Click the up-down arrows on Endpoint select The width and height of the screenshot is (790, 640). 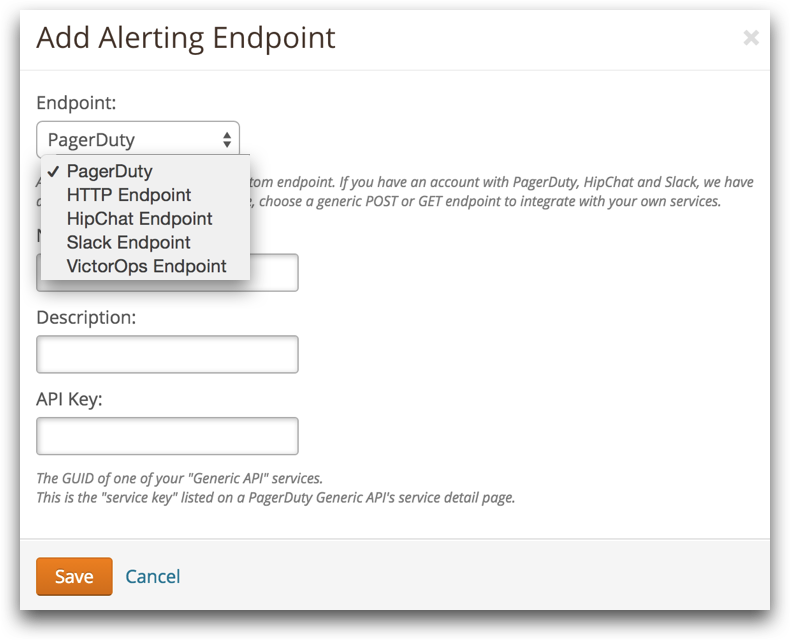point(228,140)
